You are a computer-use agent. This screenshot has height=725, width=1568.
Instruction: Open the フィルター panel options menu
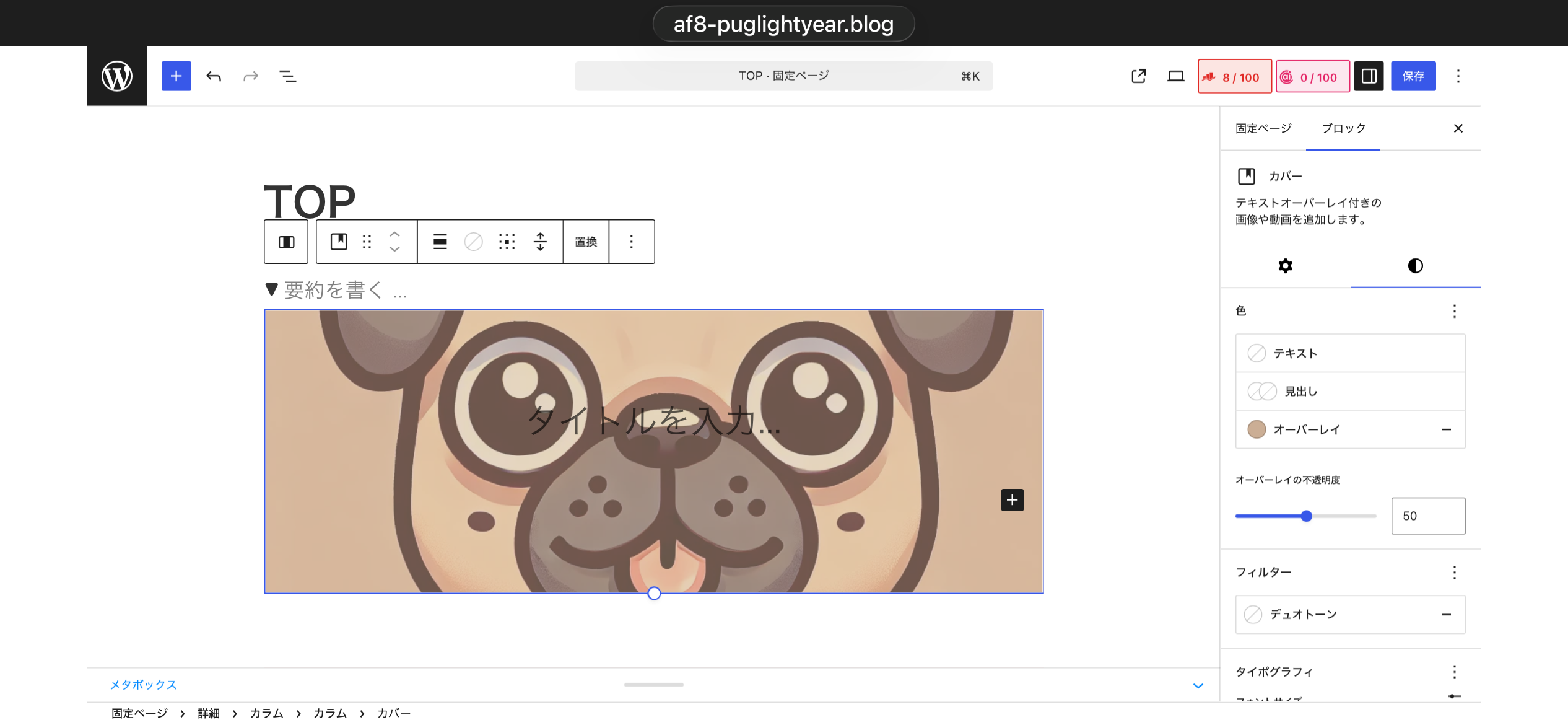[1454, 572]
